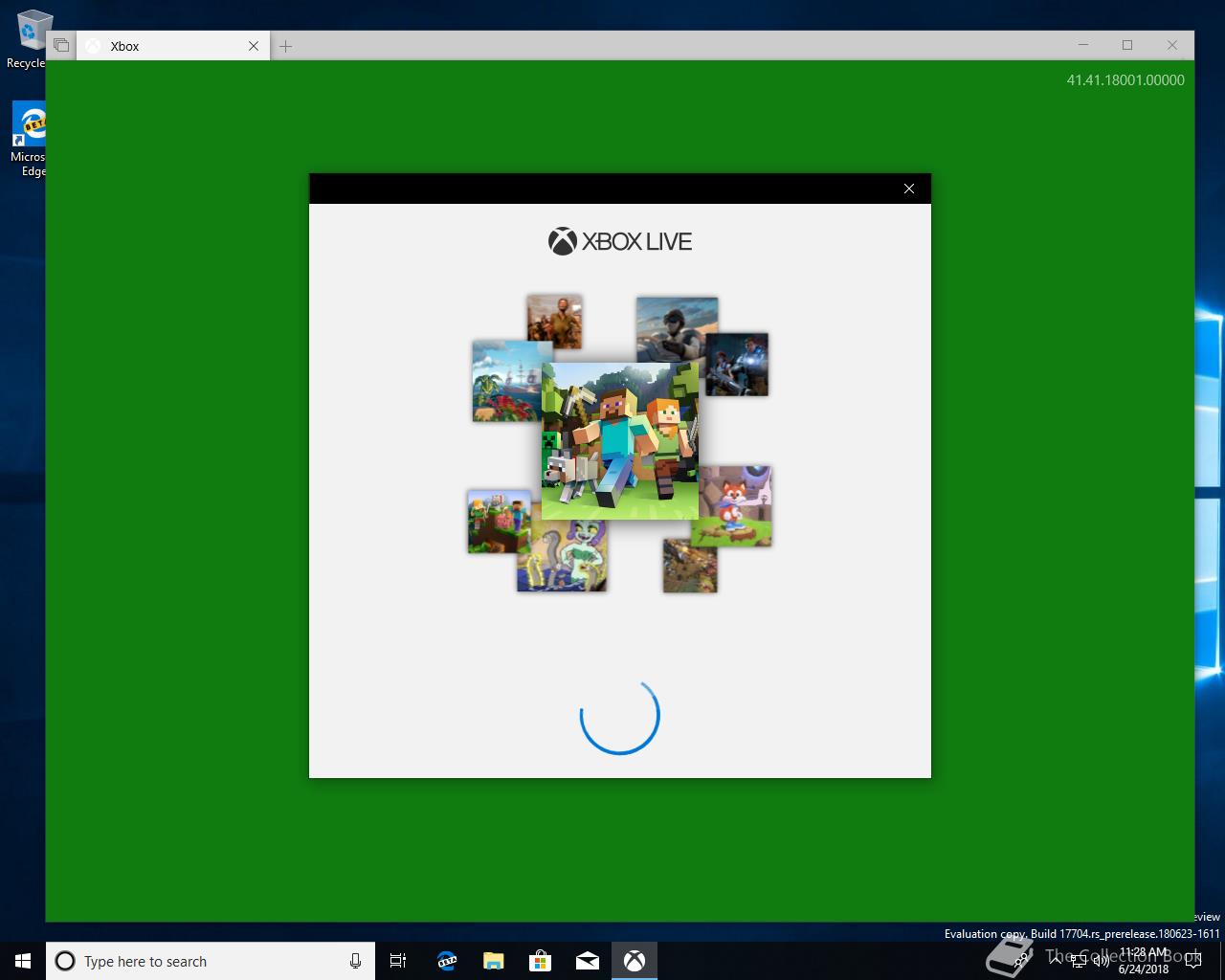Click the volume speaker tray icon
This screenshot has width=1225, height=980.
[x=1102, y=960]
